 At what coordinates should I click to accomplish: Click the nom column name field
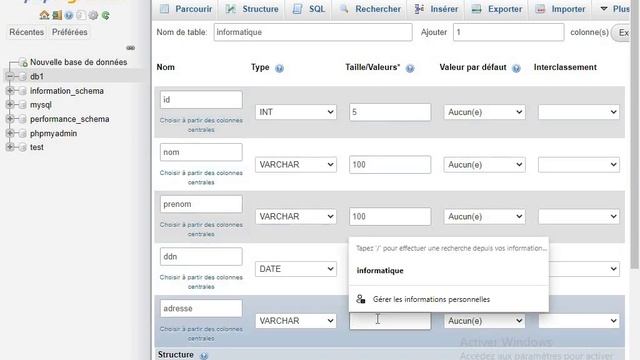201,152
